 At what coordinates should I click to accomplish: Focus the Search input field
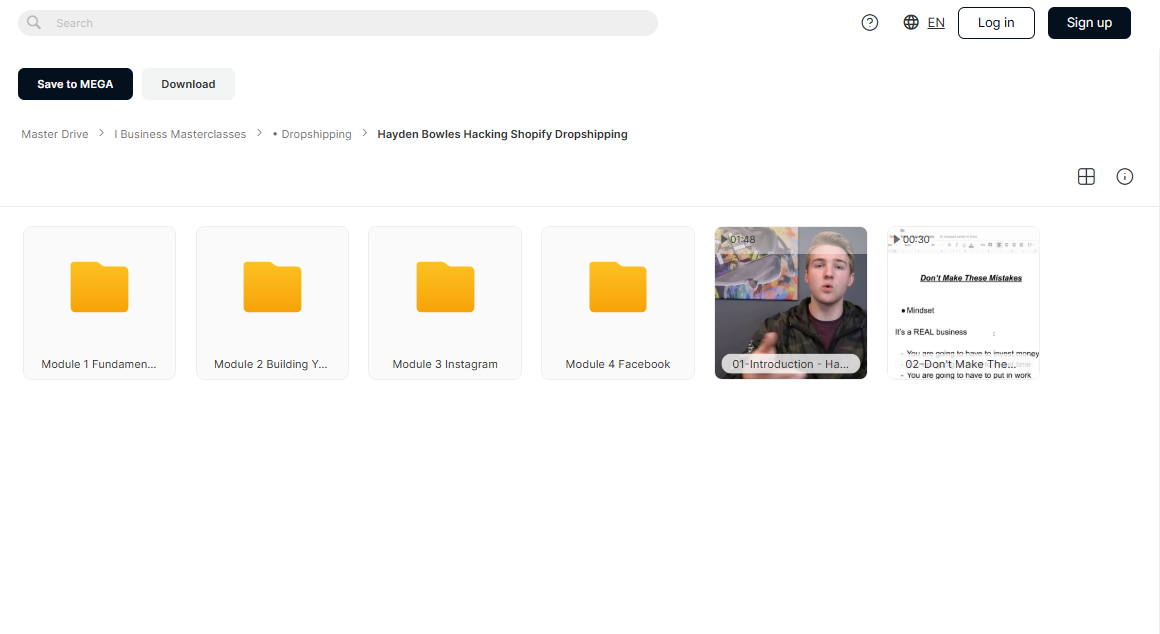click(337, 23)
